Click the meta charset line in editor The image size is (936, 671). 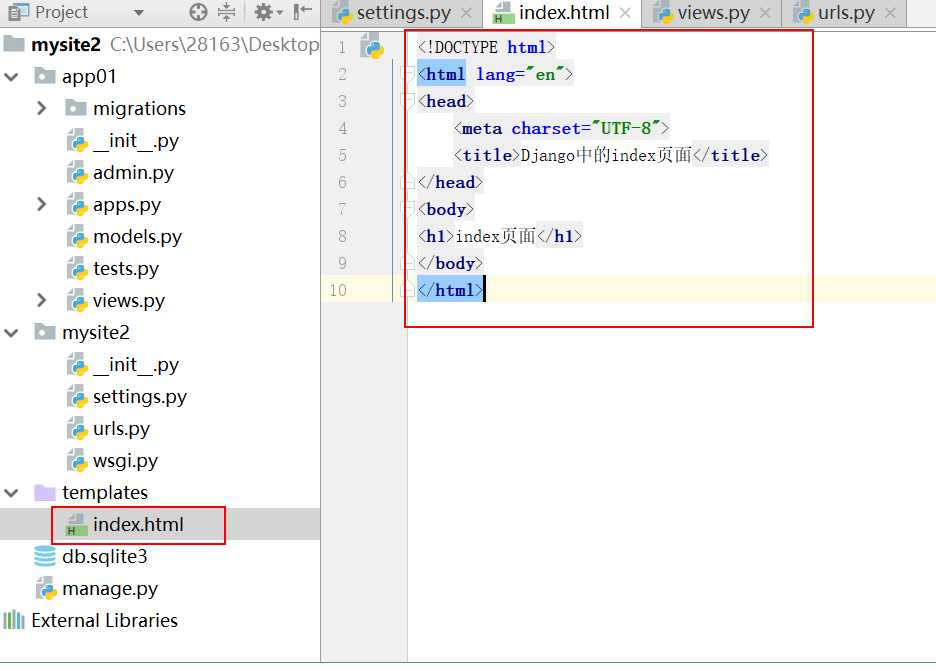[561, 128]
